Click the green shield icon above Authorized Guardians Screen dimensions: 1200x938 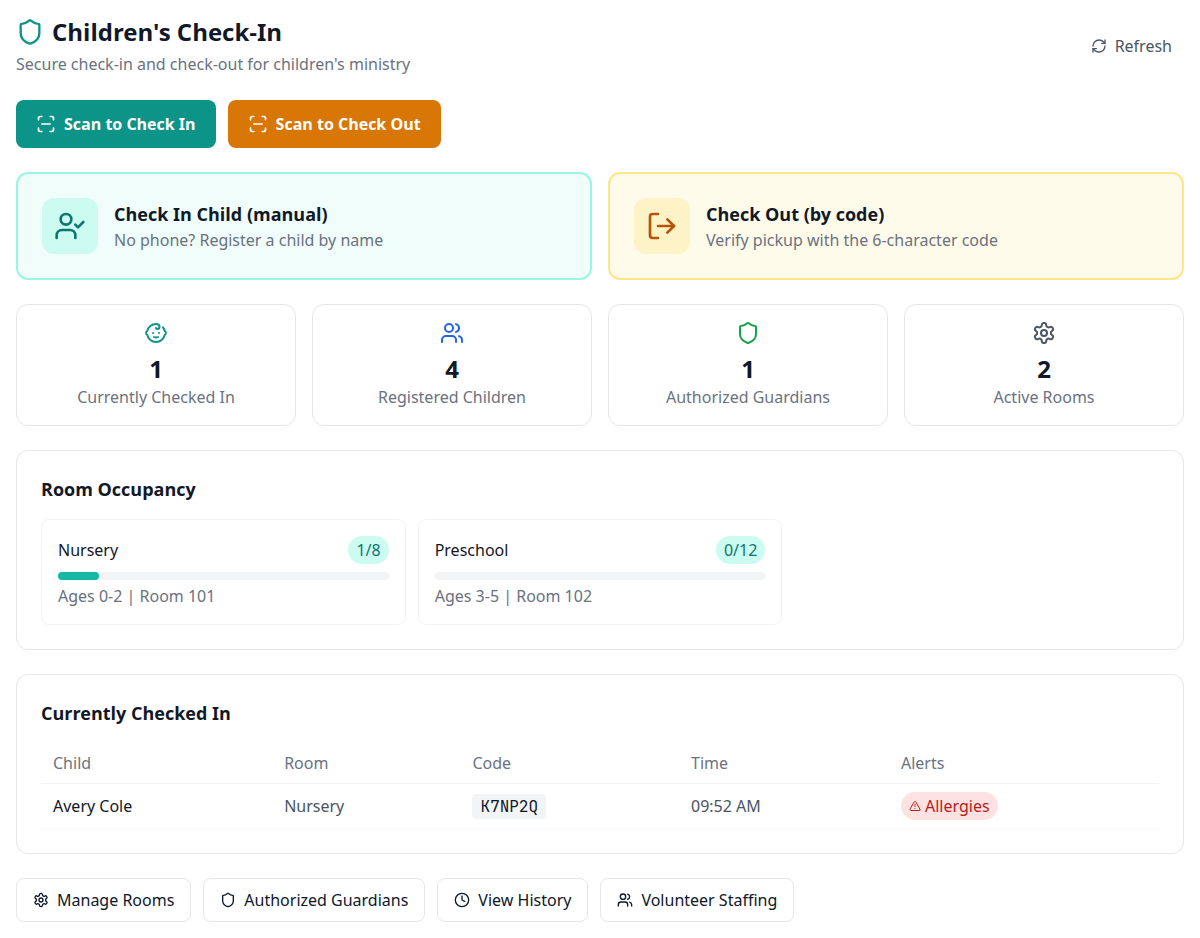(748, 333)
